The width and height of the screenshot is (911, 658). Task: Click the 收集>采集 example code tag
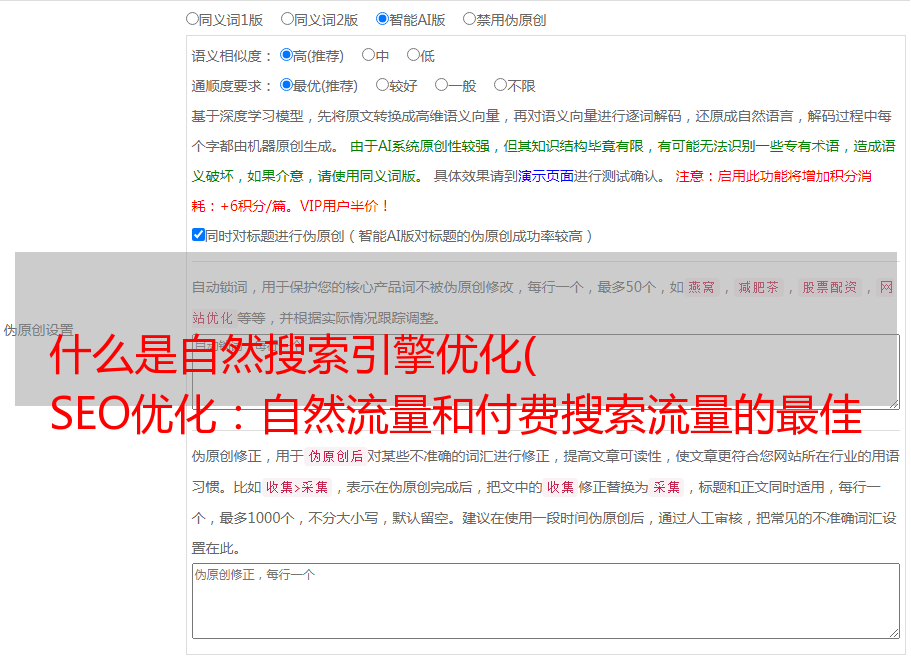pyautogui.click(x=297, y=487)
